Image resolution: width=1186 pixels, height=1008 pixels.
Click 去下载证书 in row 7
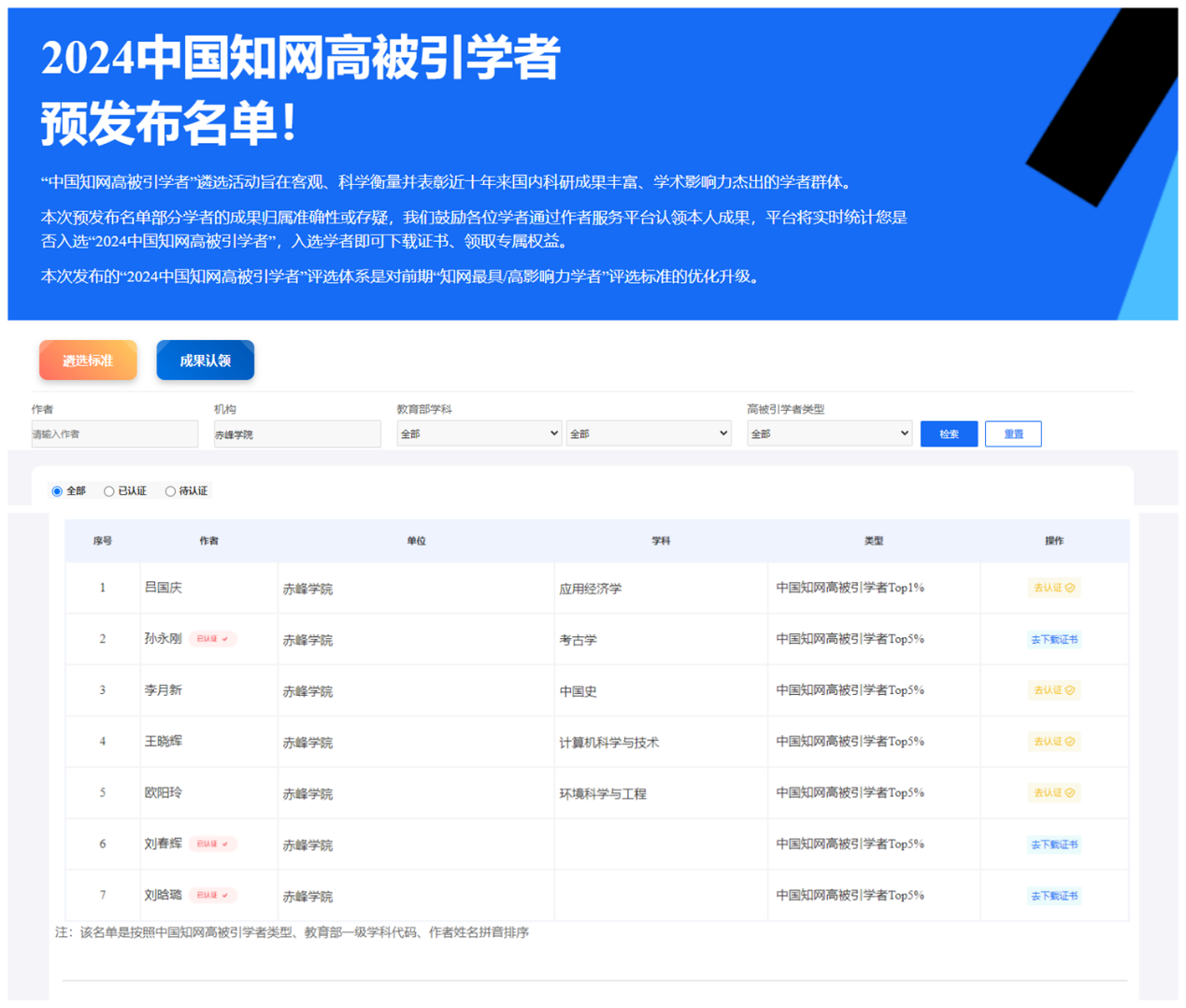pos(1054,896)
